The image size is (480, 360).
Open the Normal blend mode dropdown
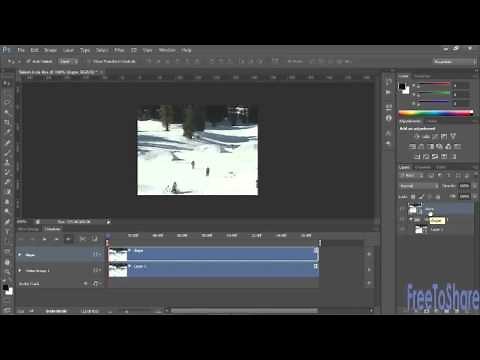point(419,186)
